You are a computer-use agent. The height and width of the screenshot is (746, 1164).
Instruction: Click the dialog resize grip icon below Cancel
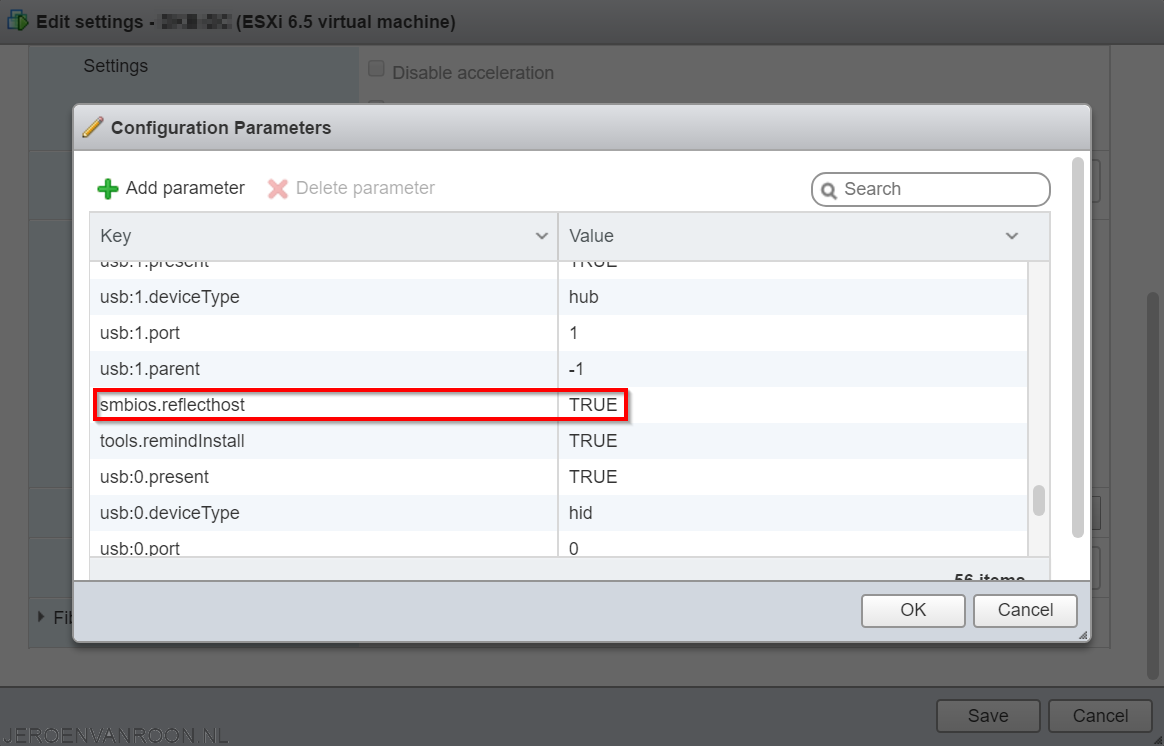(x=1083, y=635)
